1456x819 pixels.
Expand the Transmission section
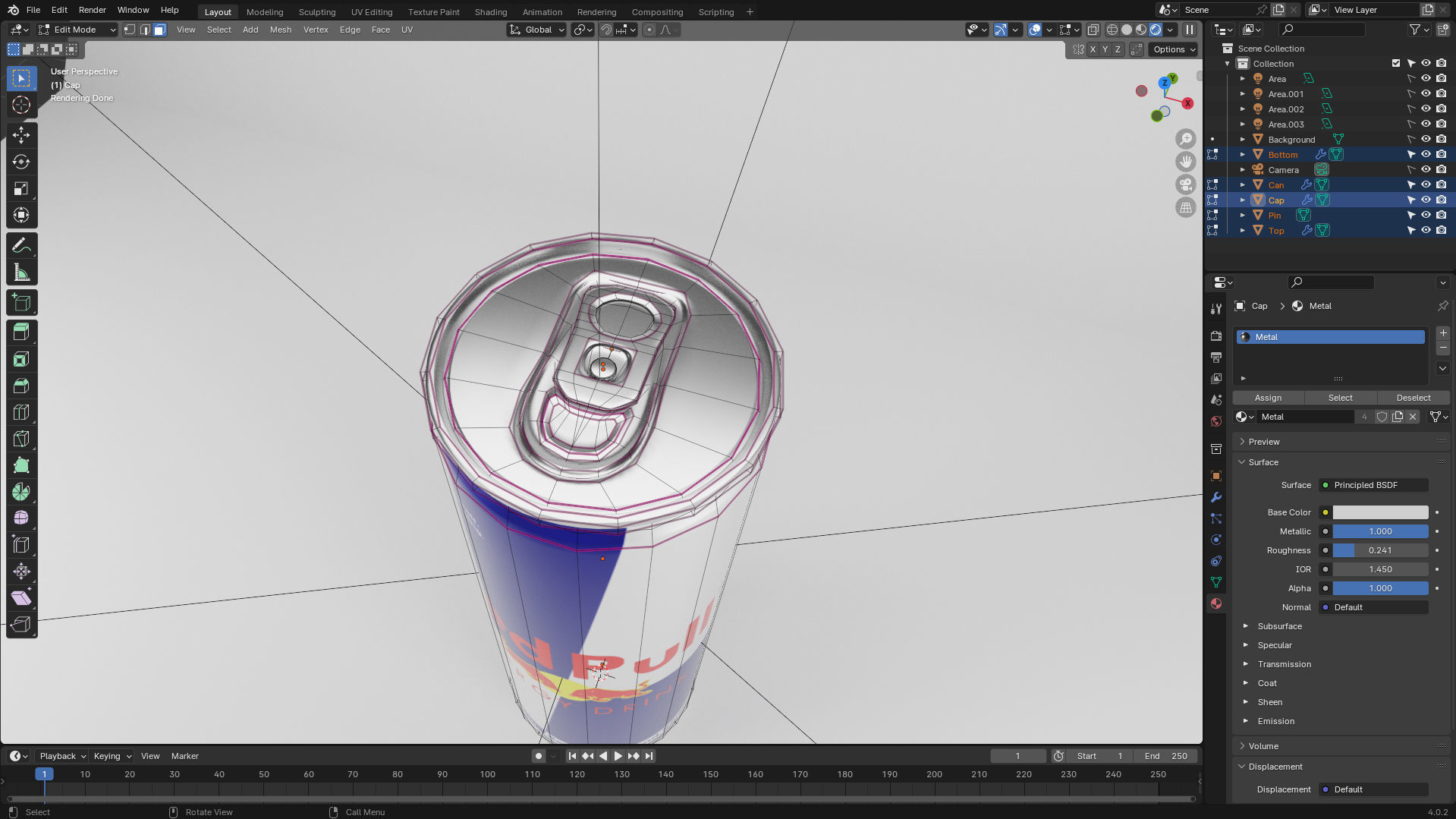[1284, 664]
